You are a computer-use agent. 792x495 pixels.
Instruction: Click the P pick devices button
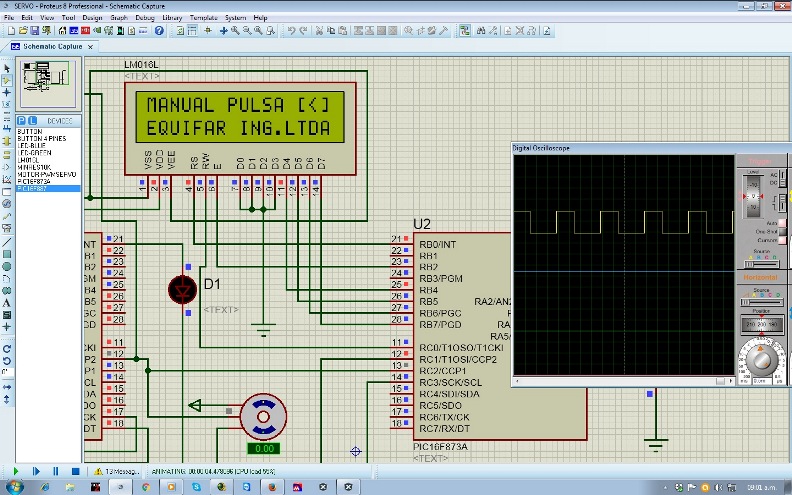click(22, 121)
